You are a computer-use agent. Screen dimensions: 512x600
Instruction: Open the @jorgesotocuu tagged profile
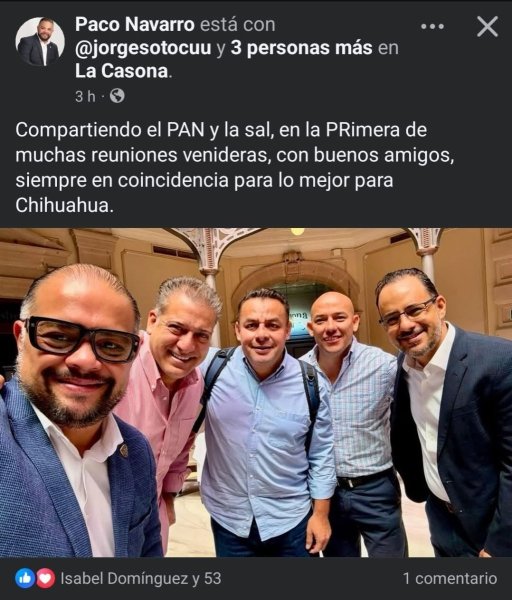(x=143, y=48)
